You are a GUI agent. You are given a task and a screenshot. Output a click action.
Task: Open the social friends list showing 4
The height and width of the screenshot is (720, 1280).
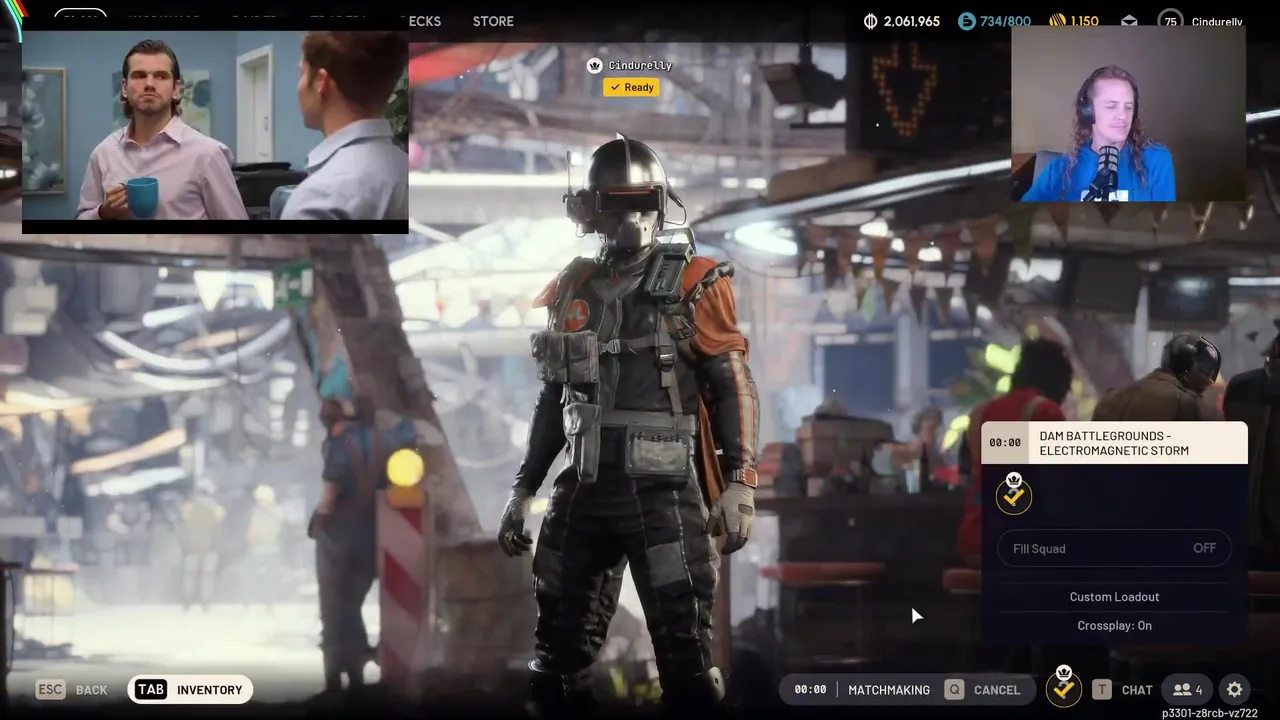coord(1187,690)
